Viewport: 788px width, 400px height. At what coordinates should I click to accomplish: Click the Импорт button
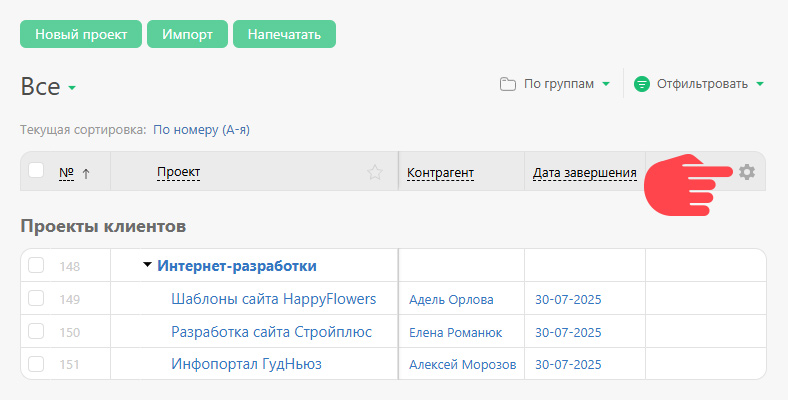pyautogui.click(x=187, y=34)
